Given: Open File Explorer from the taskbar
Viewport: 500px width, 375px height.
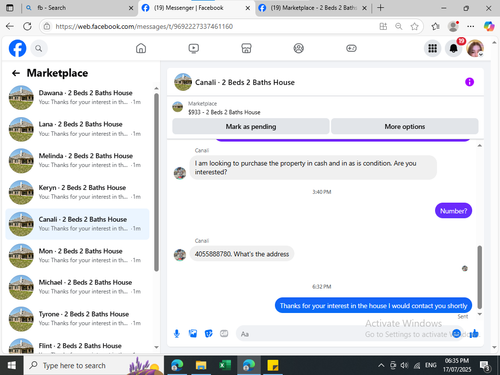Looking at the screenshot, I should click(x=201, y=365).
